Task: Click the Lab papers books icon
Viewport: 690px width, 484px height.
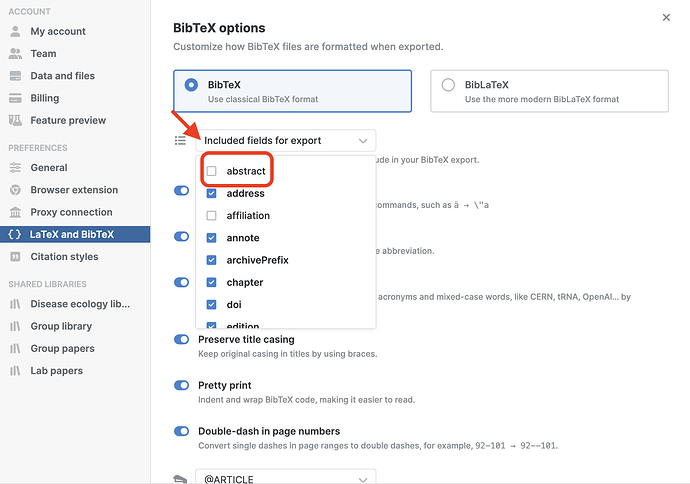Action: point(15,371)
